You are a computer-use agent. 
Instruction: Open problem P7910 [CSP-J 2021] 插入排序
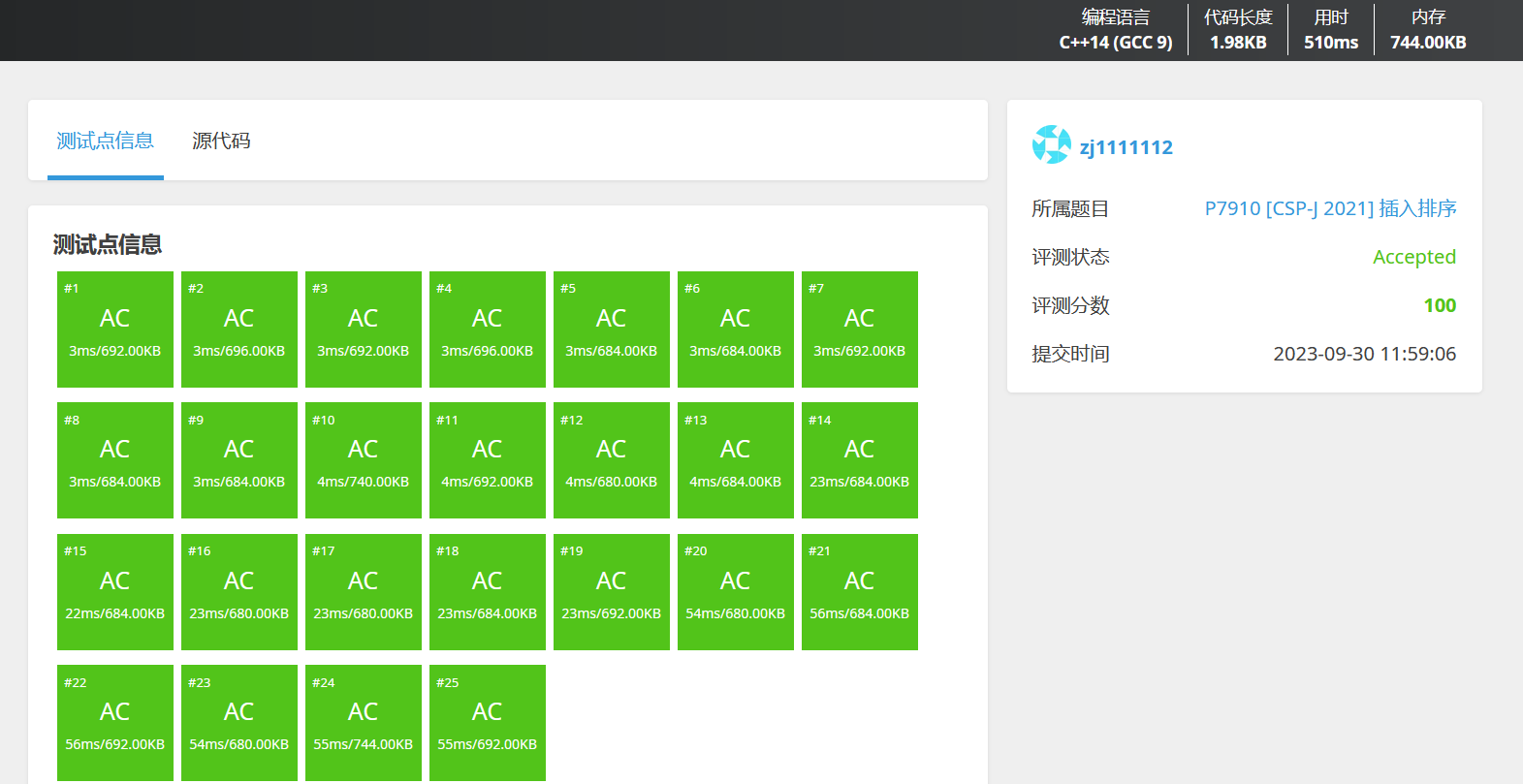[x=1330, y=208]
